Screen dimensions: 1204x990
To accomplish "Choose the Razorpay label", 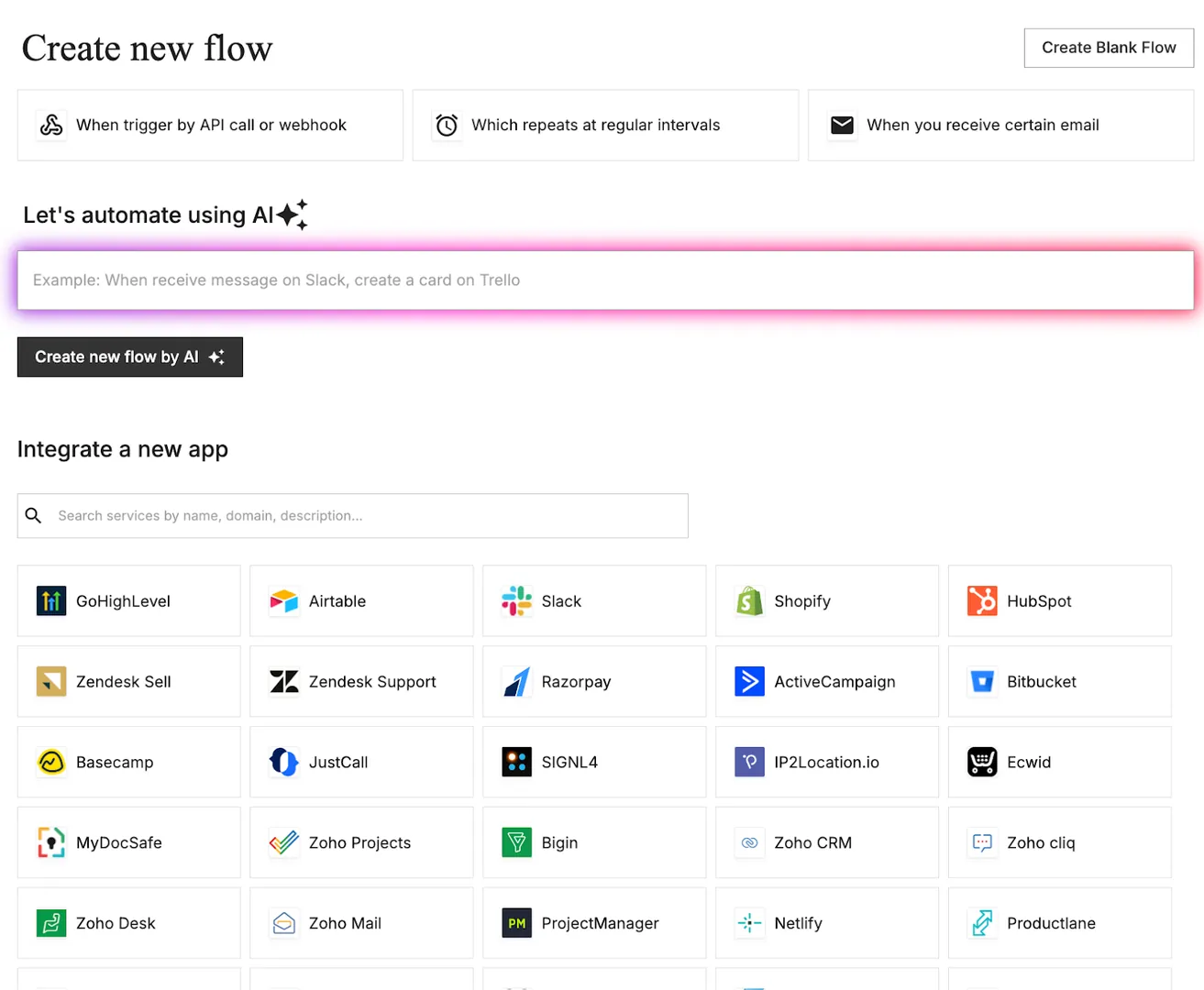I will (576, 682).
